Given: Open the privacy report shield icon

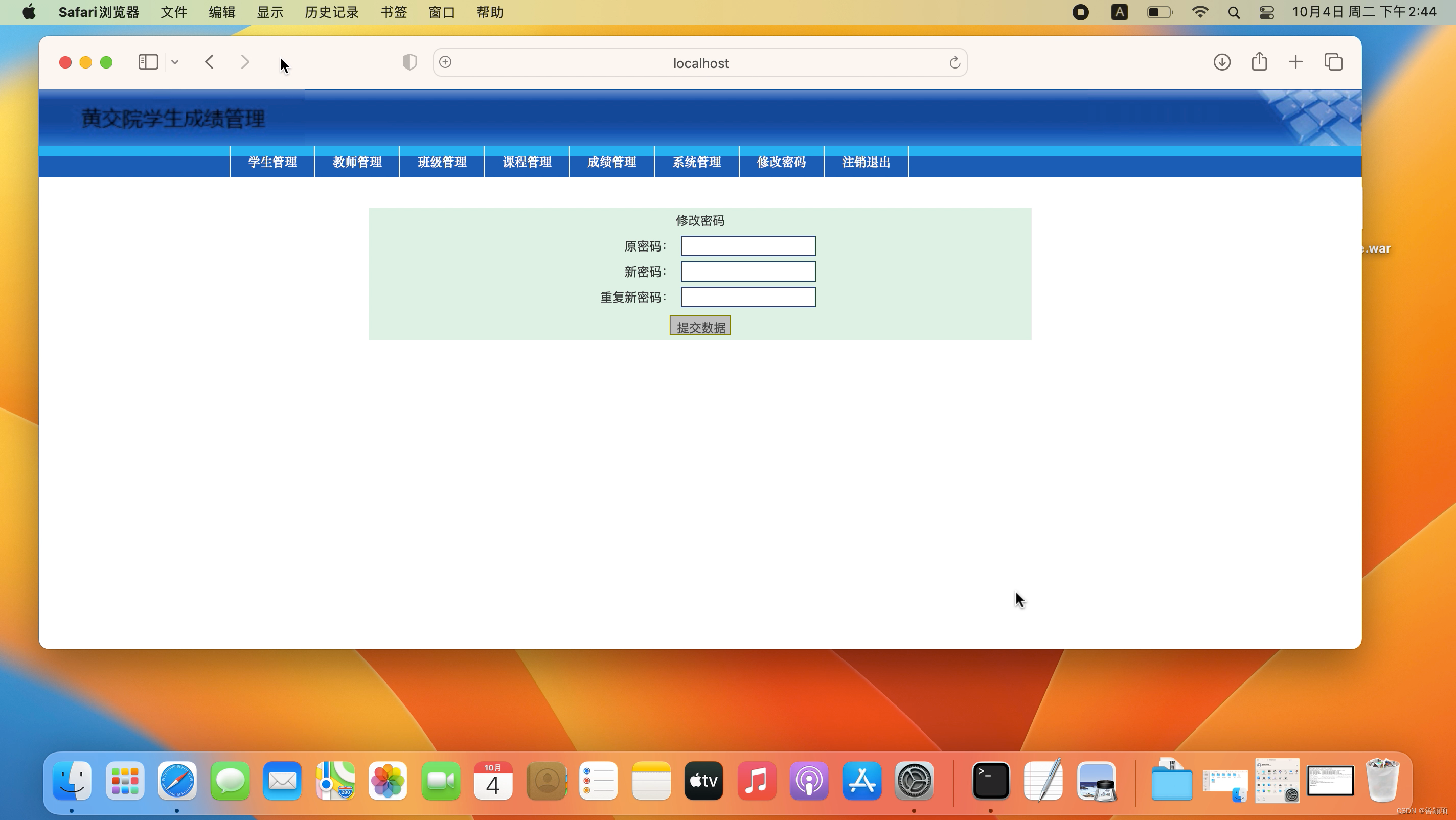Looking at the screenshot, I should pyautogui.click(x=410, y=62).
